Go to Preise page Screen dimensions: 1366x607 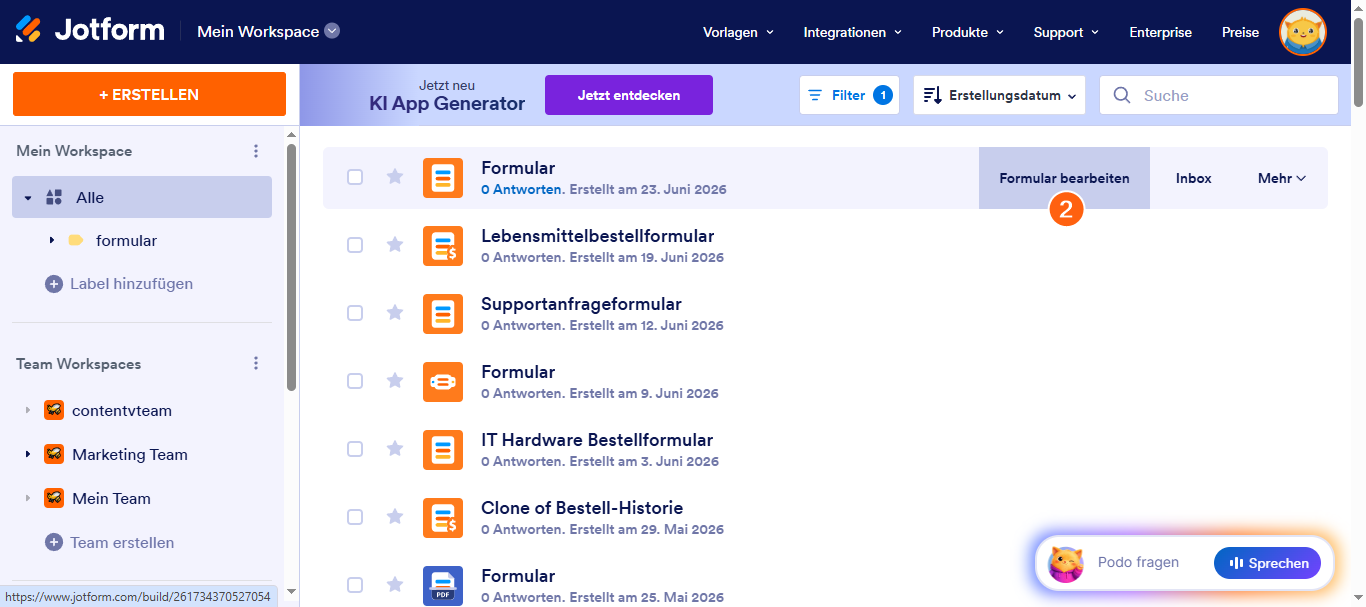tap(1240, 32)
